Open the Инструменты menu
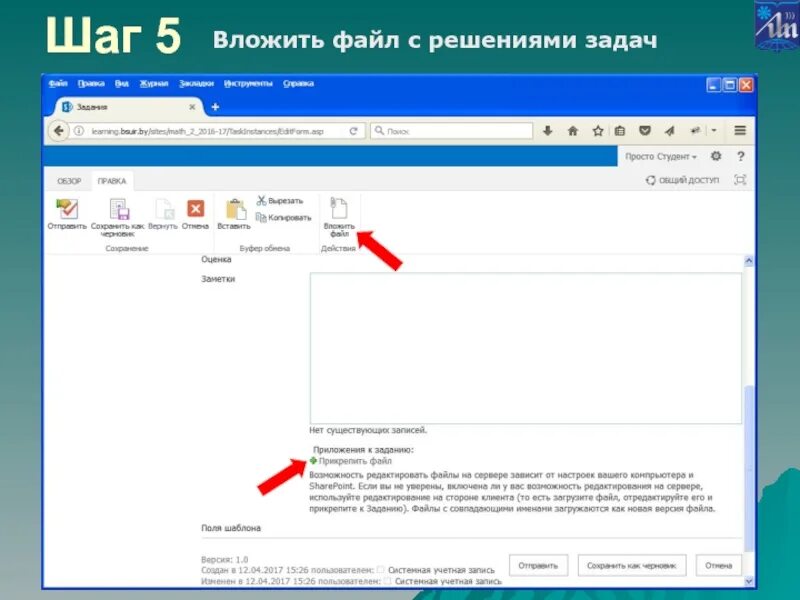800x600 pixels. pyautogui.click(x=248, y=84)
